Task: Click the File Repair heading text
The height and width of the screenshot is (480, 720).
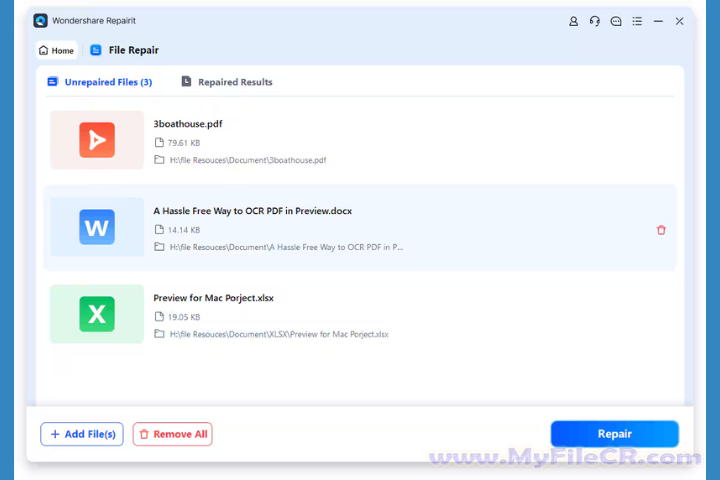Action: (134, 51)
